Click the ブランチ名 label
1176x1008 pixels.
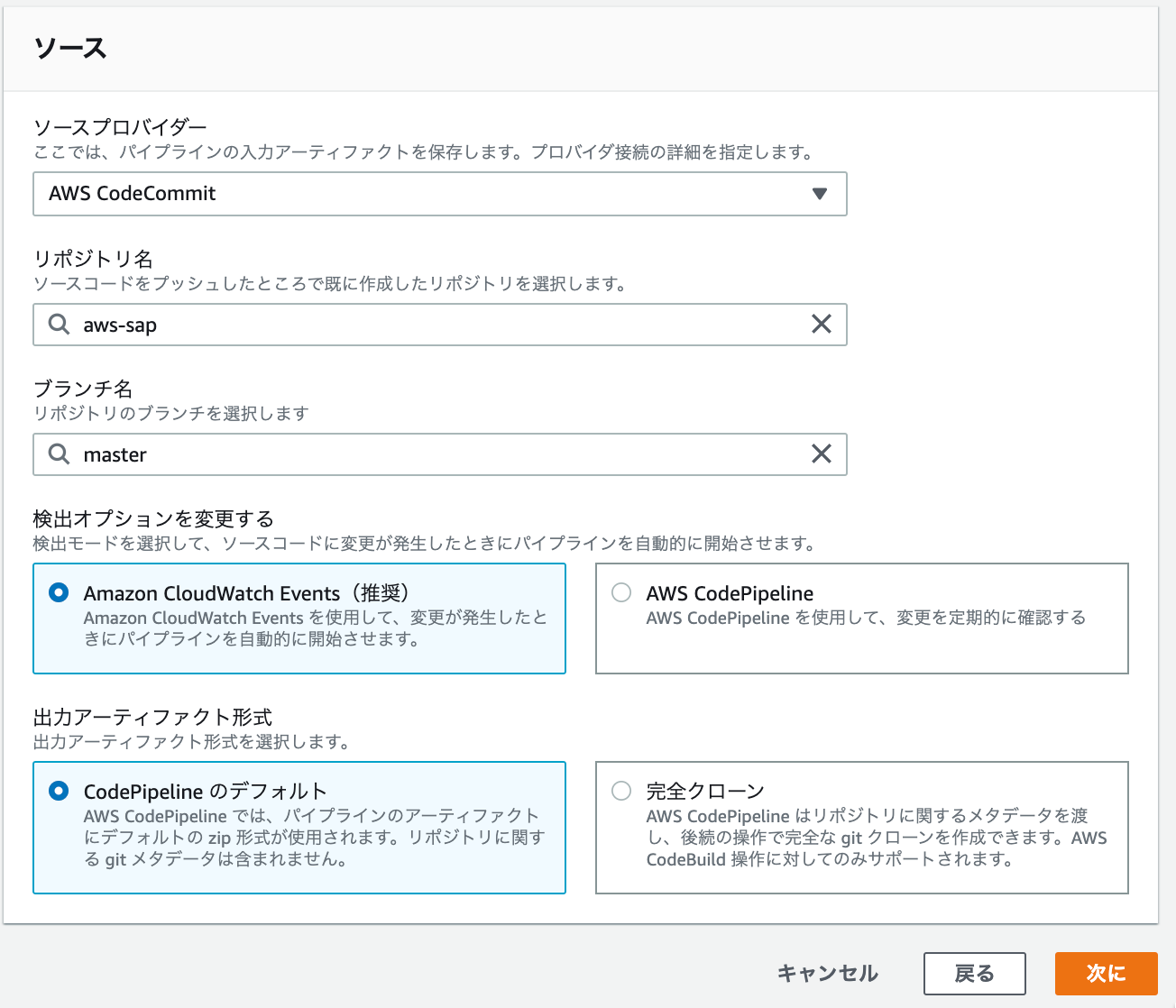click(x=83, y=389)
